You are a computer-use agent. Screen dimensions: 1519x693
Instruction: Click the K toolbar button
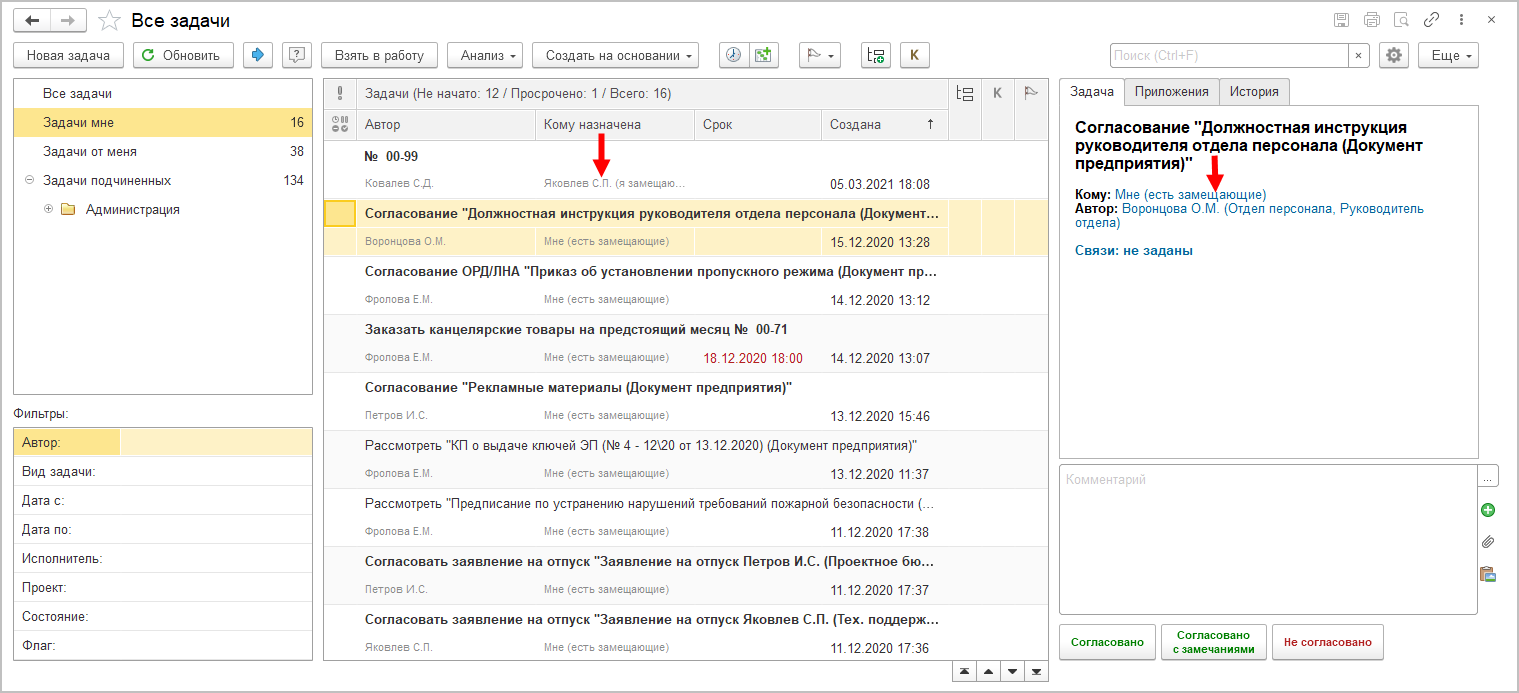[x=915, y=55]
